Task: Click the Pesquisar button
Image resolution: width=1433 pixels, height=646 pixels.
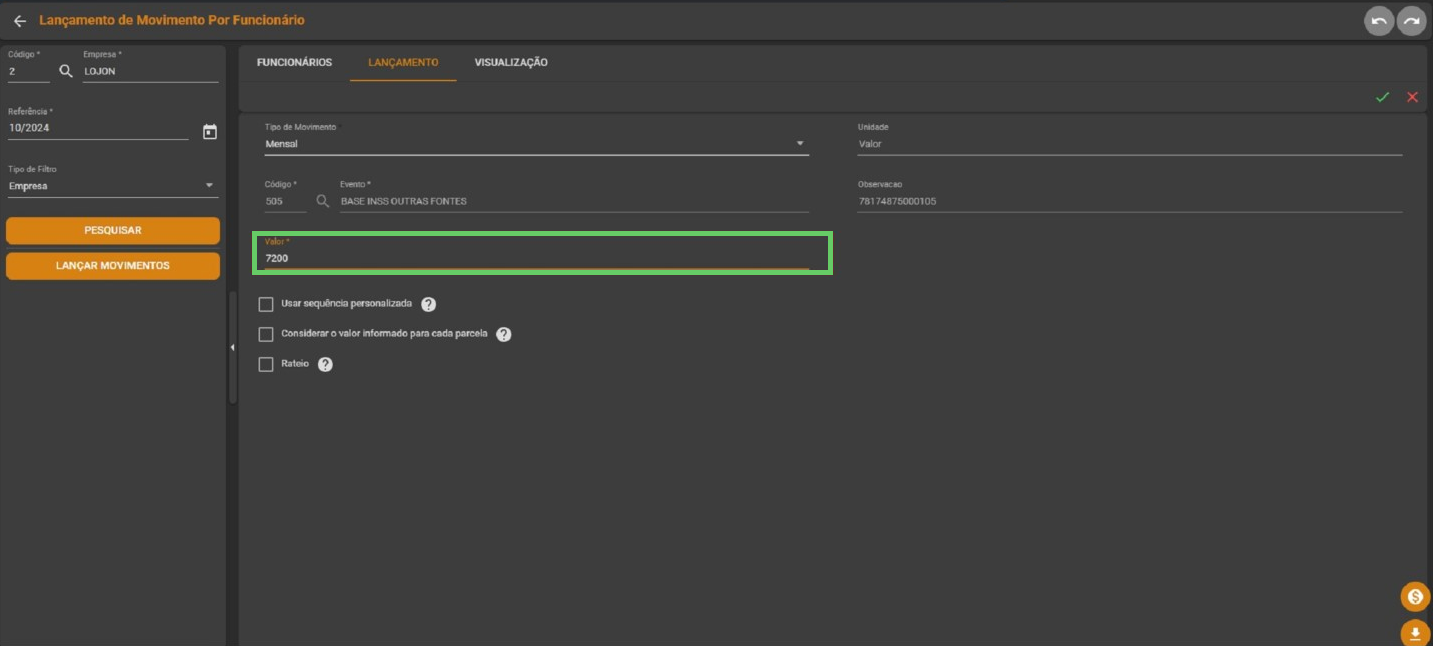Action: pyautogui.click(x=113, y=230)
